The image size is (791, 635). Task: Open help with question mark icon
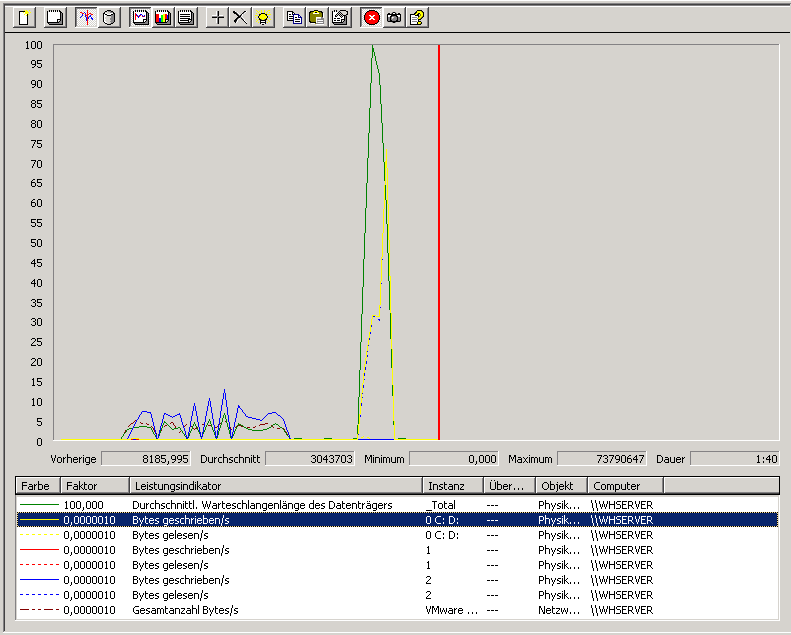tap(417, 18)
